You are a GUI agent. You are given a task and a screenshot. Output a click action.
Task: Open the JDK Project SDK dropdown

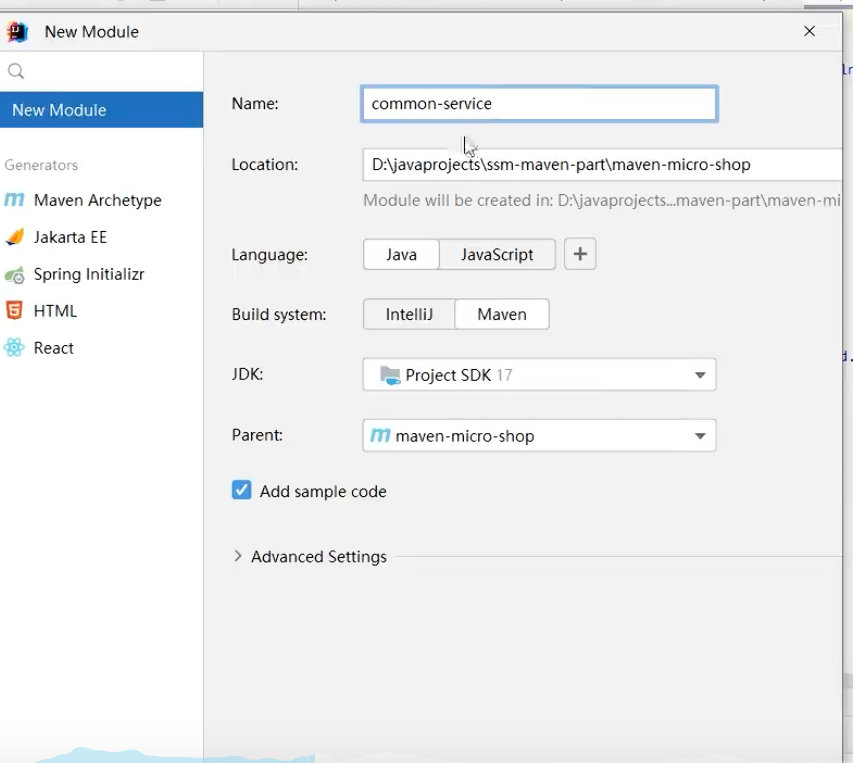(539, 375)
